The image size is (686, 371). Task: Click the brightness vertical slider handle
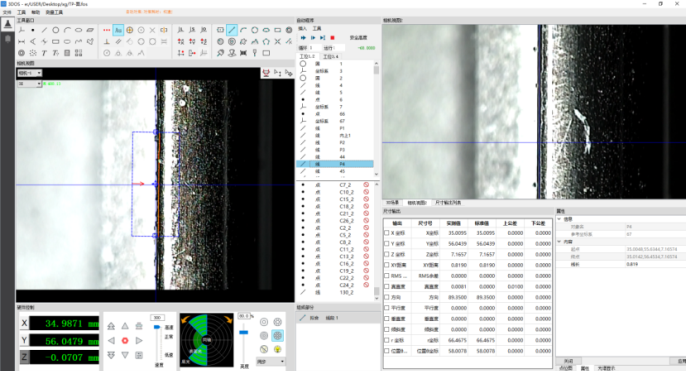point(244,332)
